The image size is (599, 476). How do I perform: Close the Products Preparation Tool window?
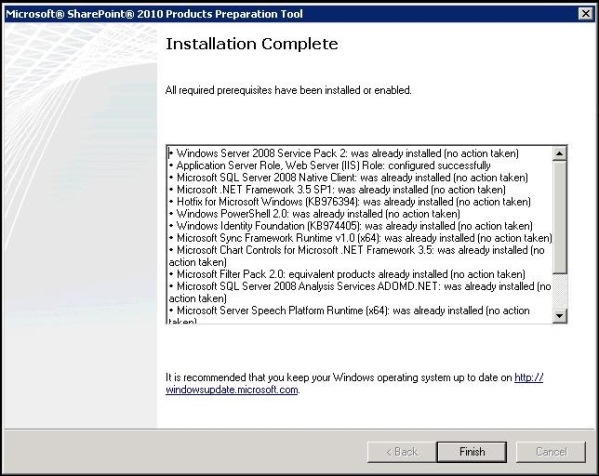coord(586,14)
